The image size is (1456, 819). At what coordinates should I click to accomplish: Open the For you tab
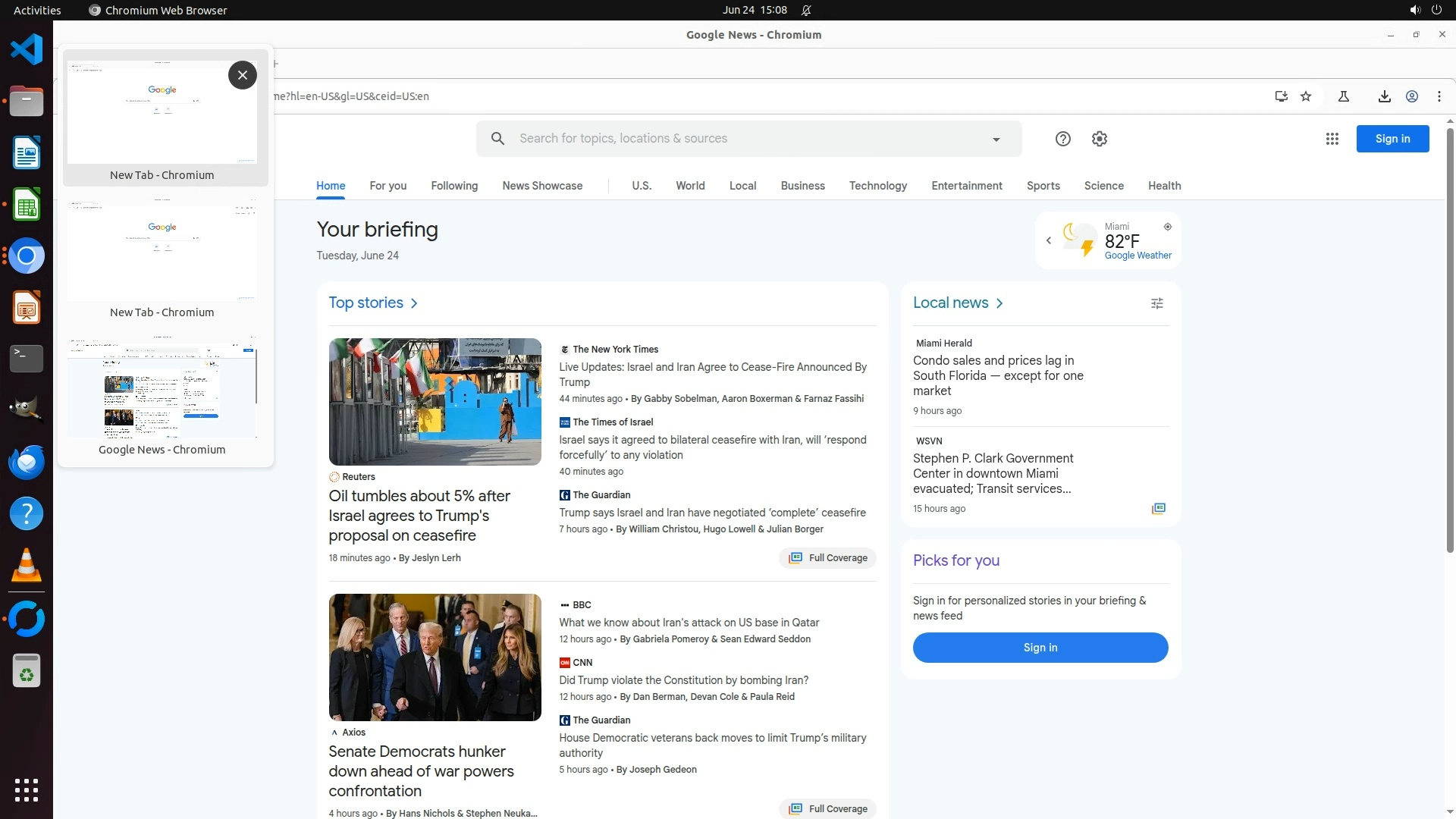click(388, 186)
